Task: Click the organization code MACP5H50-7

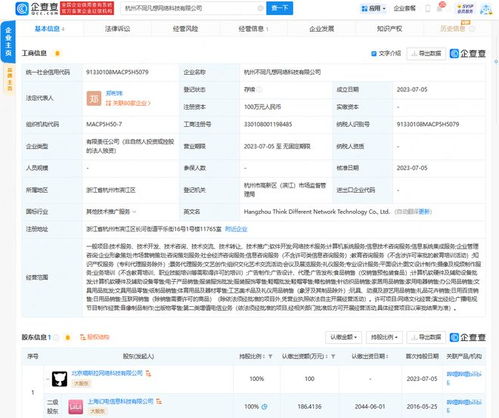Action: coord(104,124)
